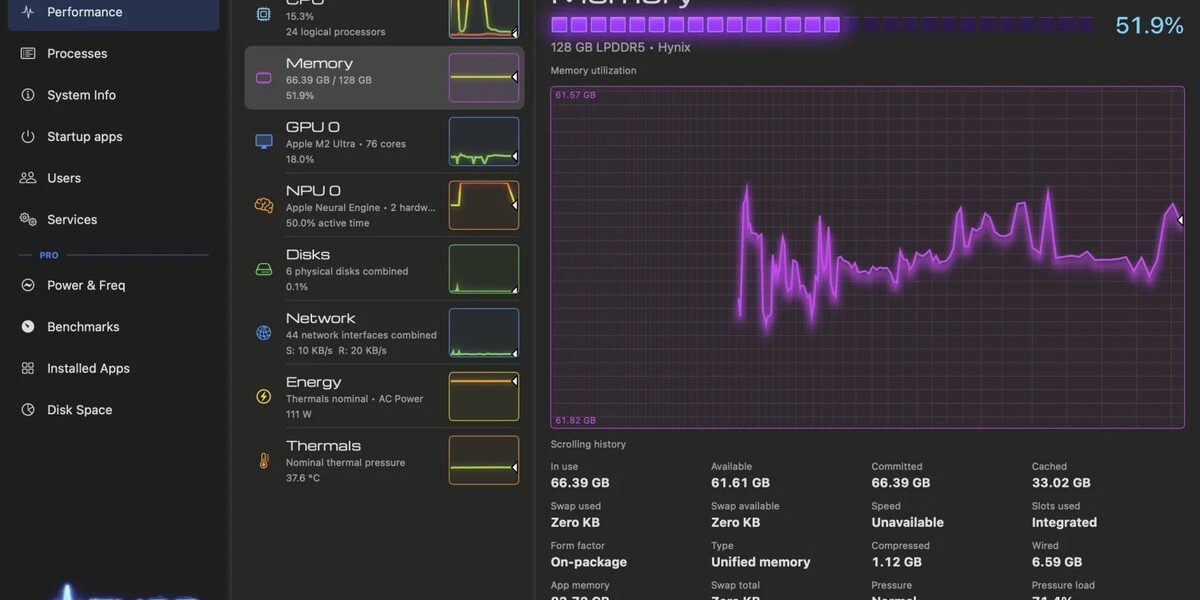Viewport: 1200px width, 600px height.
Task: Open the Users page
Action: tap(64, 178)
